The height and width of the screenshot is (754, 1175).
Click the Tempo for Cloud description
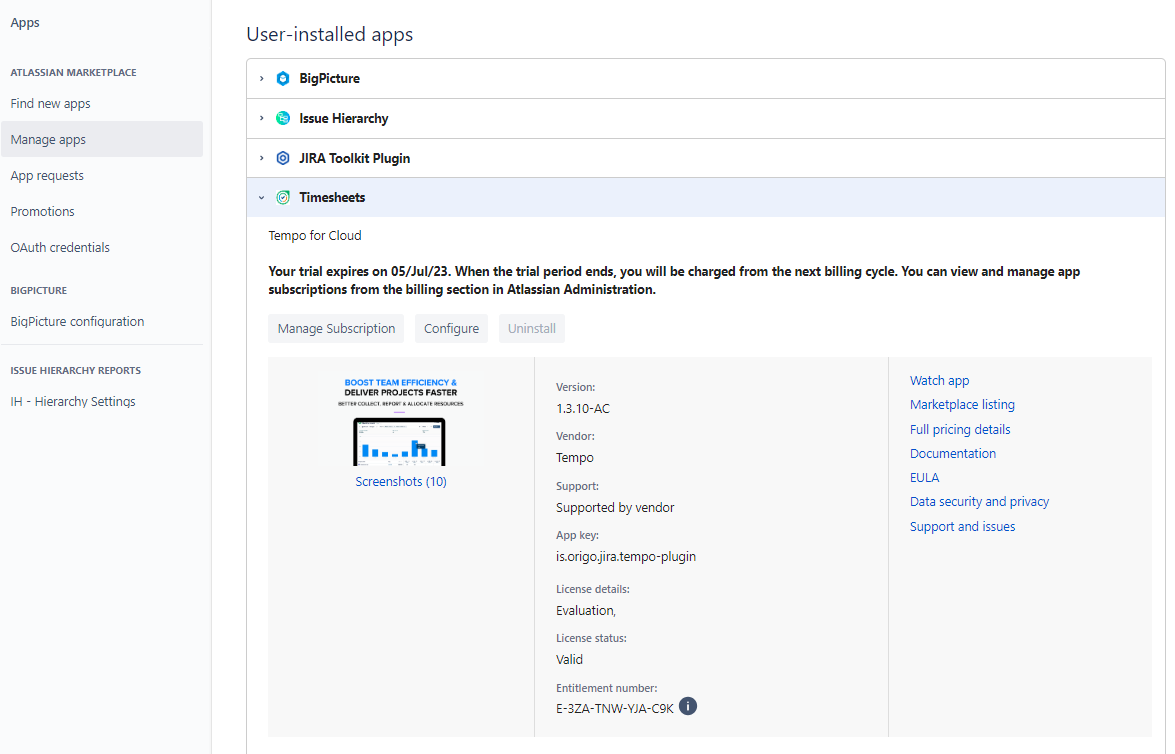[x=315, y=235]
